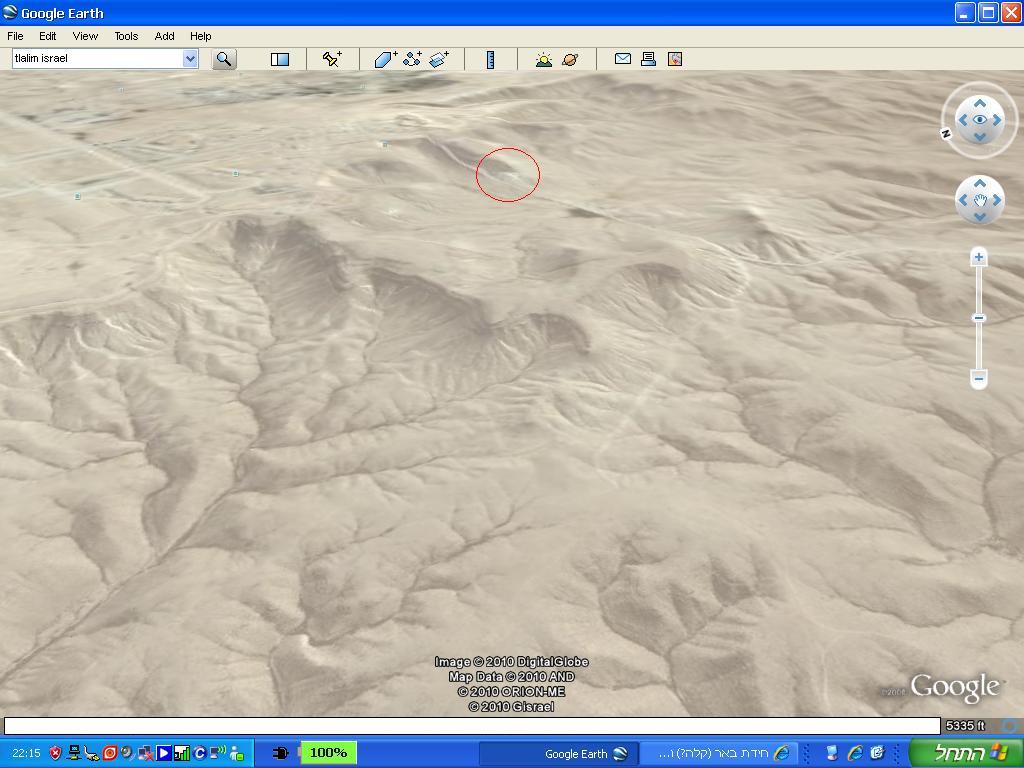This screenshot has width=1024, height=768.
Task: Click the View in Google Maps icon
Action: 675,59
